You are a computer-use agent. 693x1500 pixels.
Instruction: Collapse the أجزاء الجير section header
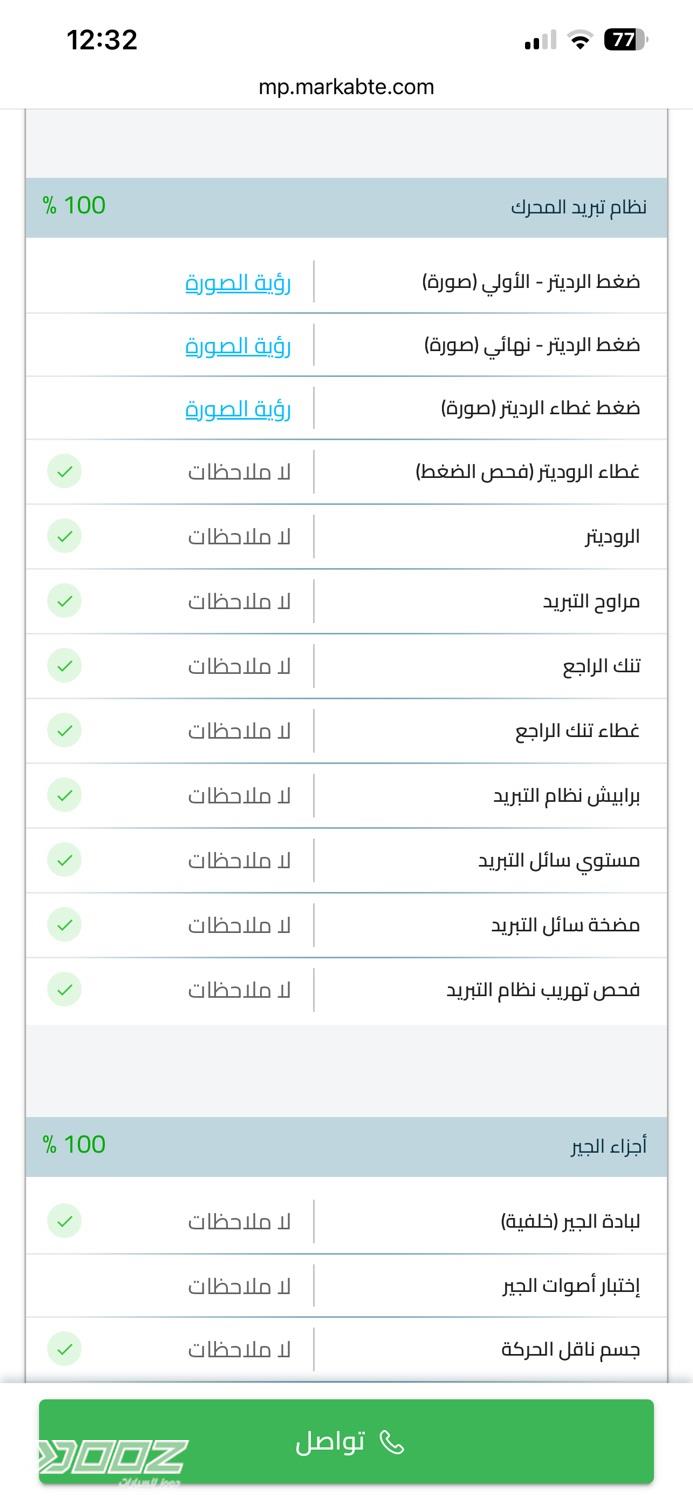346,1146
